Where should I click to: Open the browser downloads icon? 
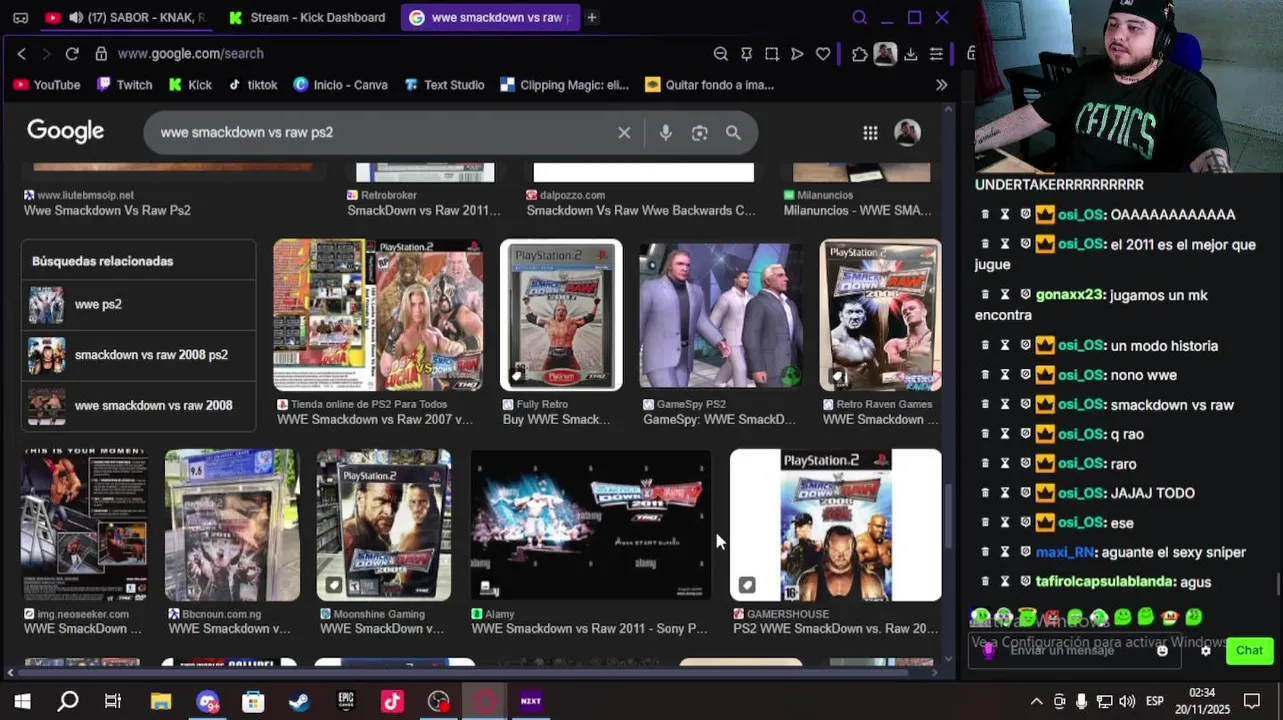pyautogui.click(x=910, y=54)
